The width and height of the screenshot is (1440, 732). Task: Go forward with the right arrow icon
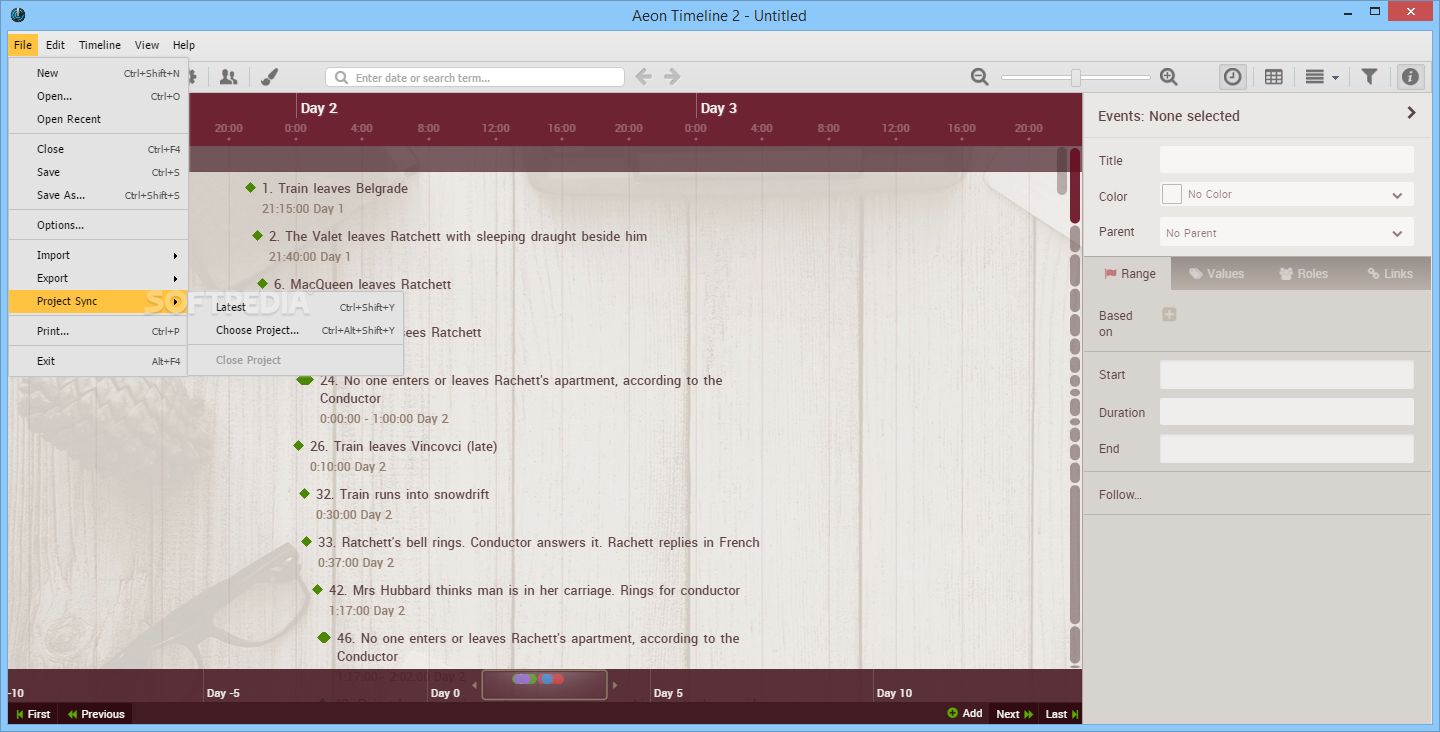[x=672, y=77]
